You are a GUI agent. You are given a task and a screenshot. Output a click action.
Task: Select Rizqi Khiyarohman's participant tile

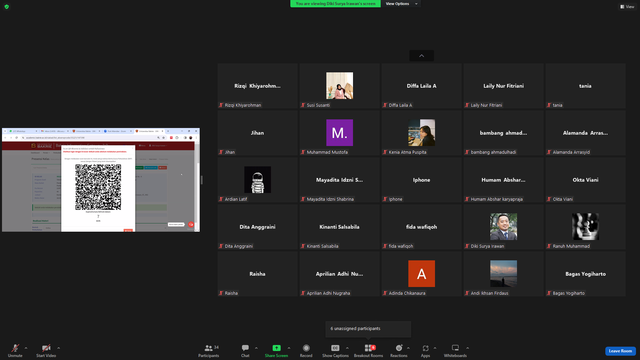click(x=258, y=86)
